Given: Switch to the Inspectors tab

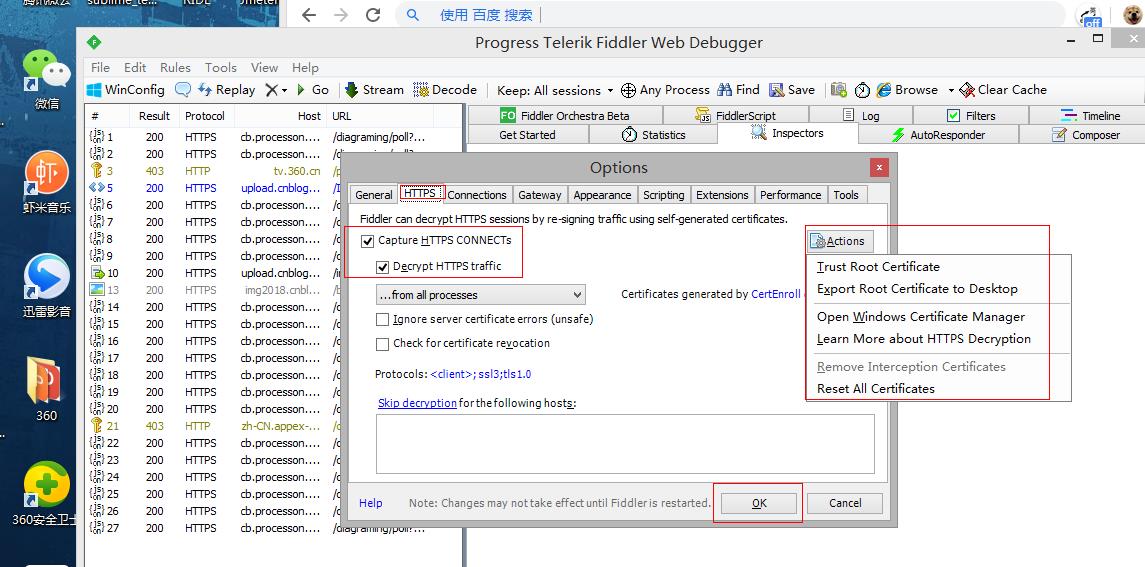Looking at the screenshot, I should click(x=787, y=133).
